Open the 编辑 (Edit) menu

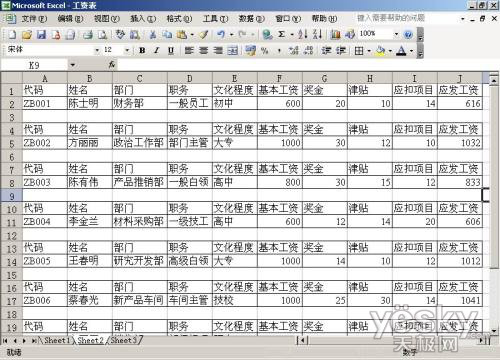70,19
